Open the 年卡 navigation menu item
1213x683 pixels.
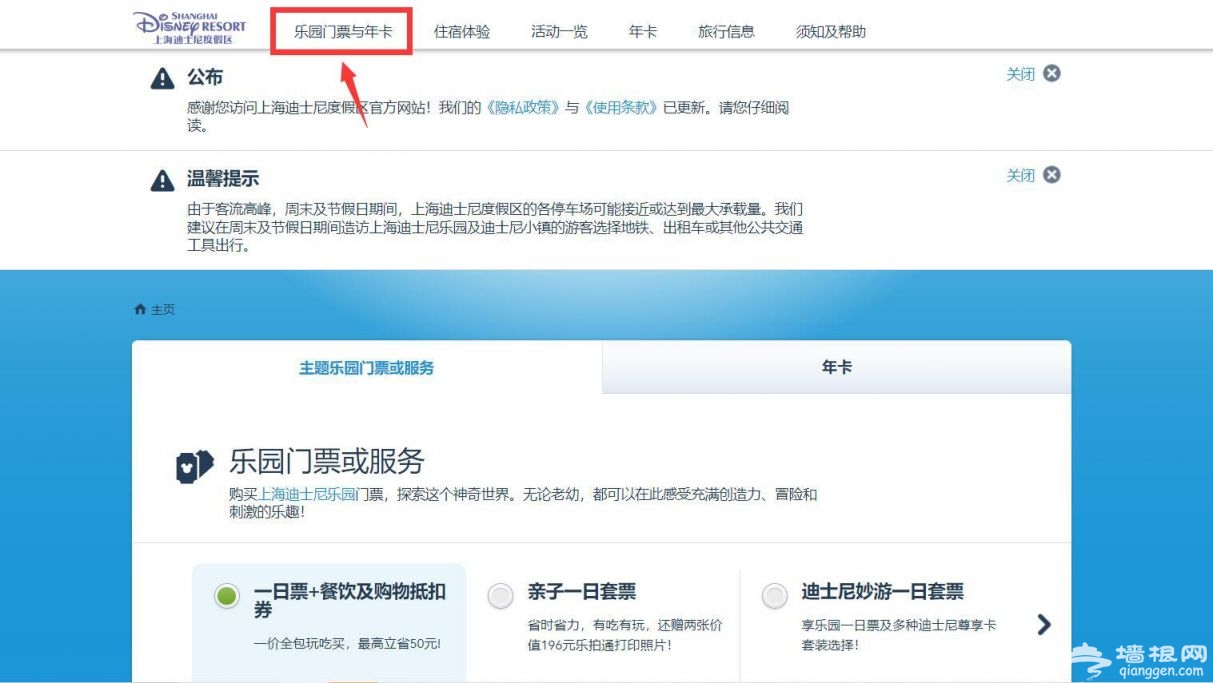tap(643, 32)
